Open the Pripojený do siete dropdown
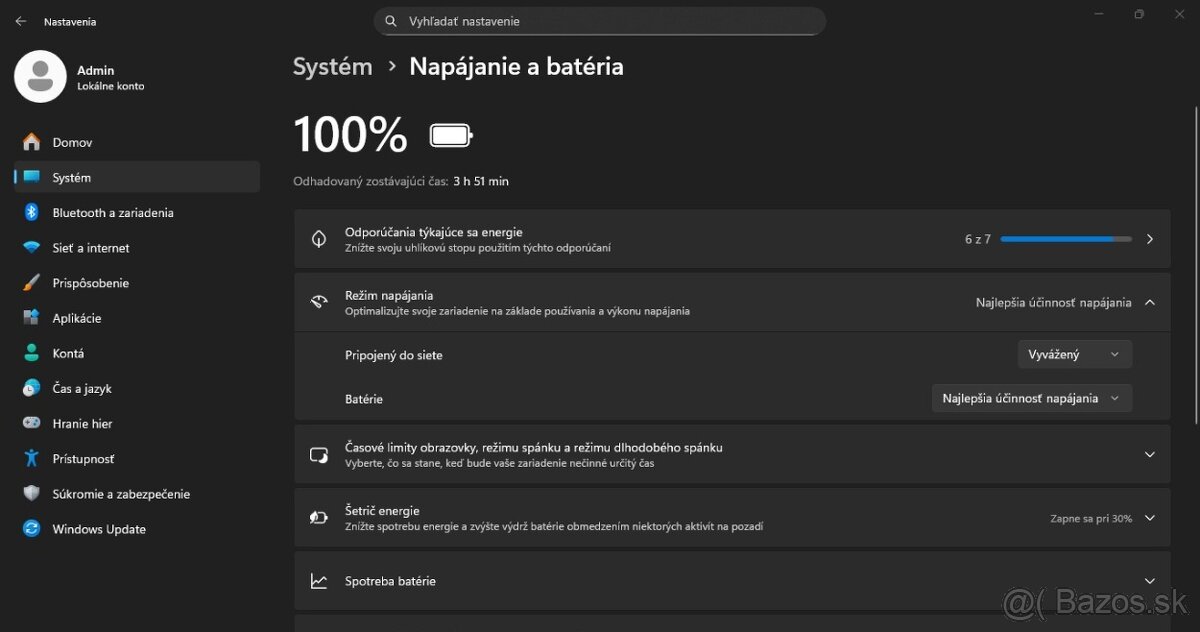Viewport: 1200px width, 632px height. click(1075, 354)
